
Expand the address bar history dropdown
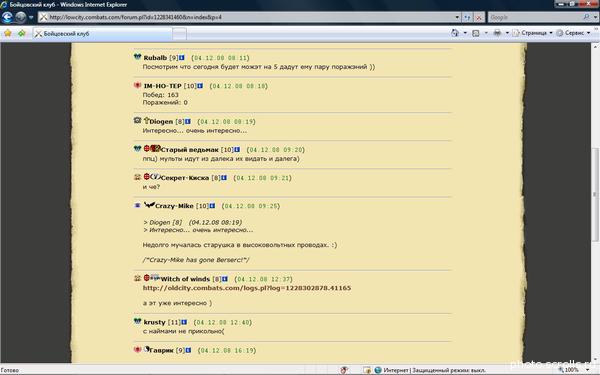pos(457,17)
